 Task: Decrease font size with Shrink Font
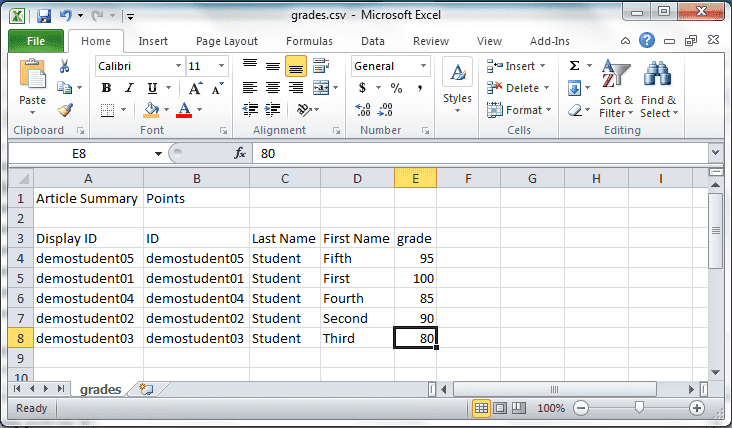click(x=217, y=88)
